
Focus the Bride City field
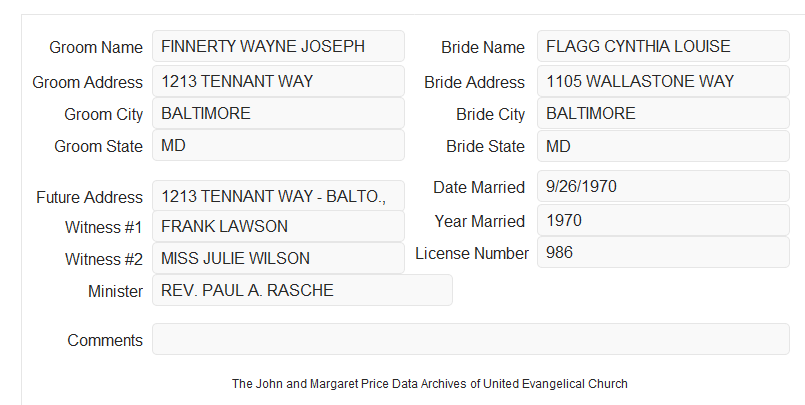click(663, 113)
